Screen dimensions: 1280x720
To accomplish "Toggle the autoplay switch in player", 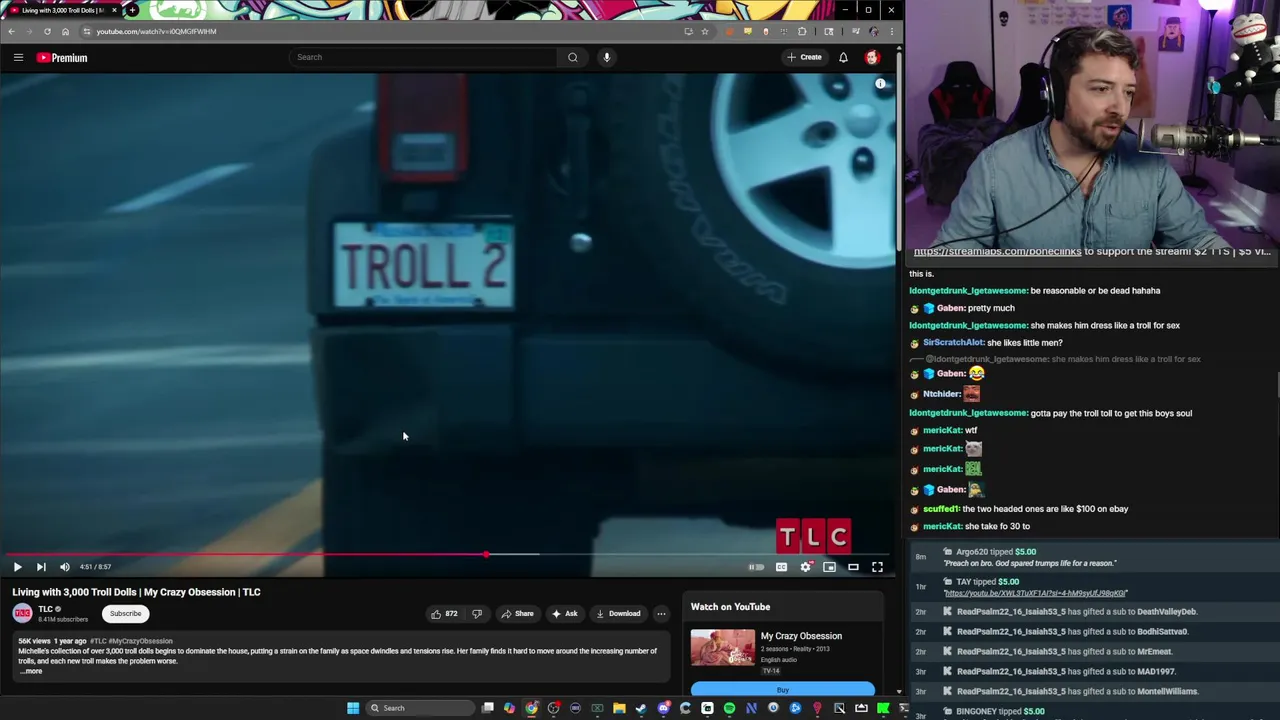I will pos(757,567).
